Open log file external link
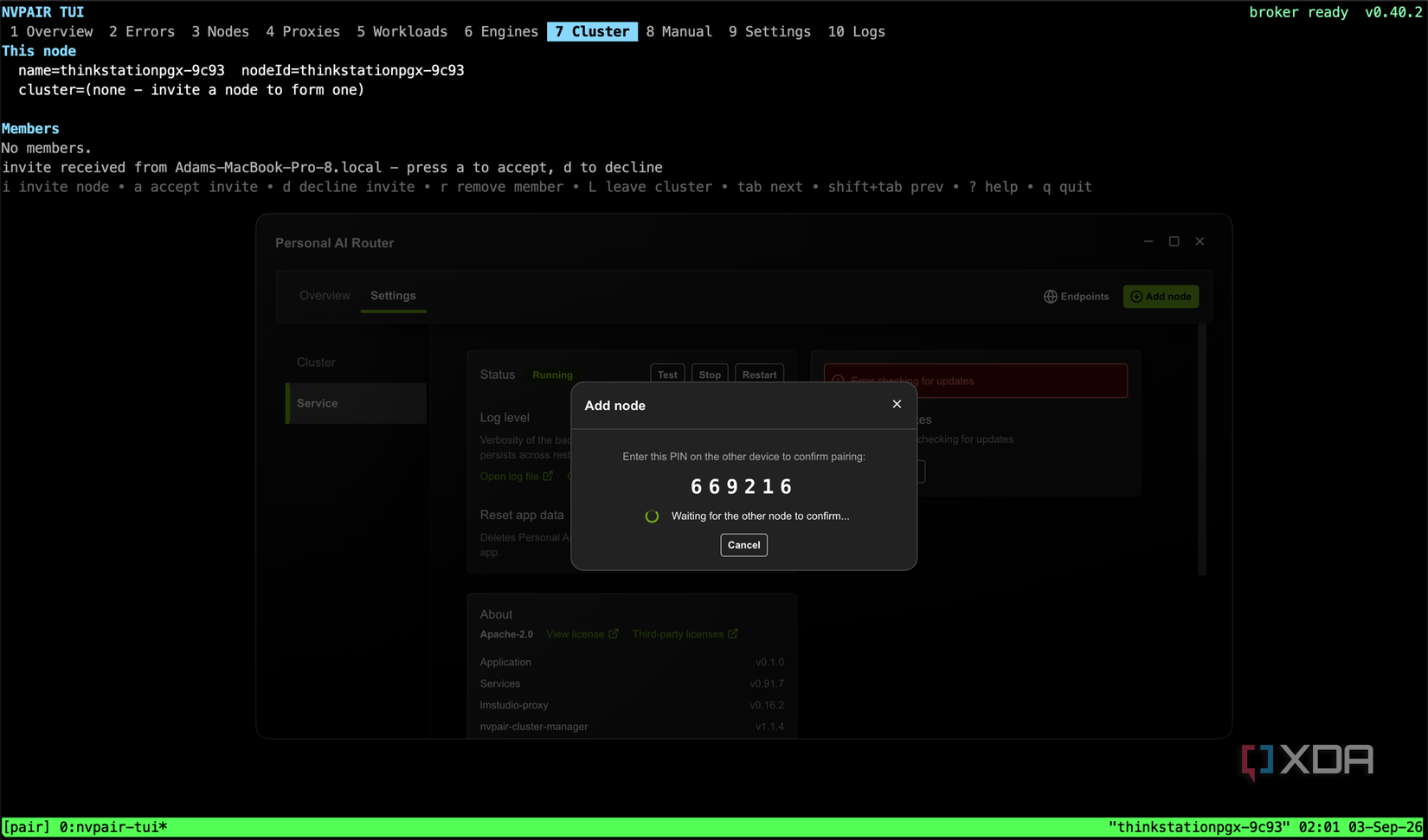The height and width of the screenshot is (840, 1428). [517, 477]
